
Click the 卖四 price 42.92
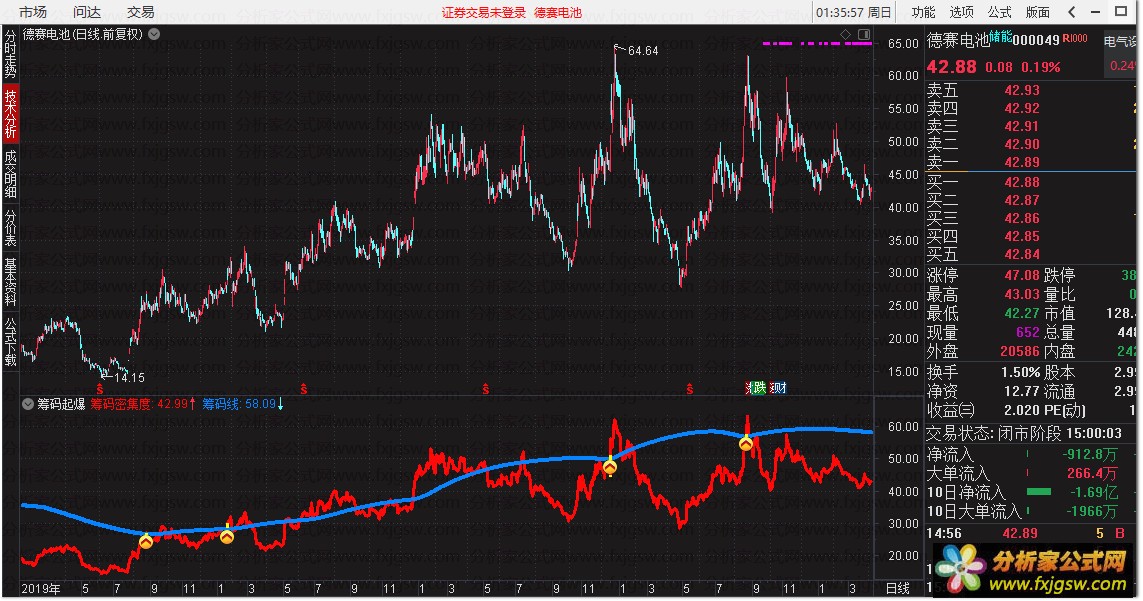[x=1022, y=109]
